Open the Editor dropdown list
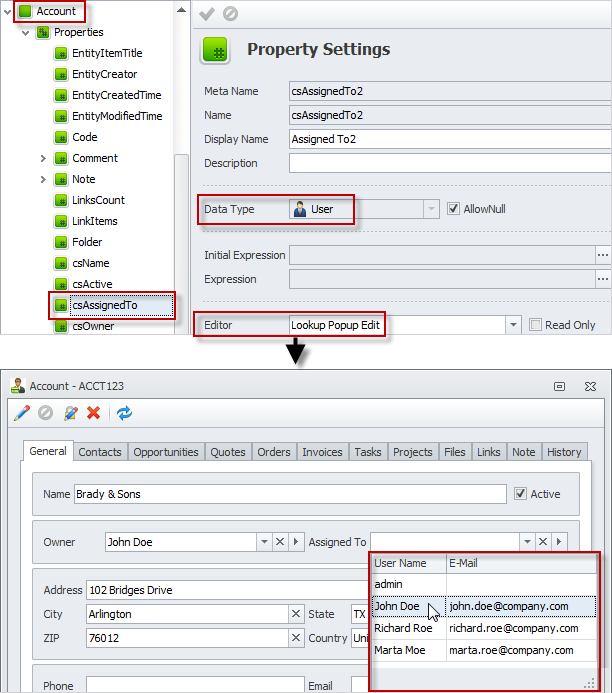This screenshot has width=612, height=693. point(513,325)
